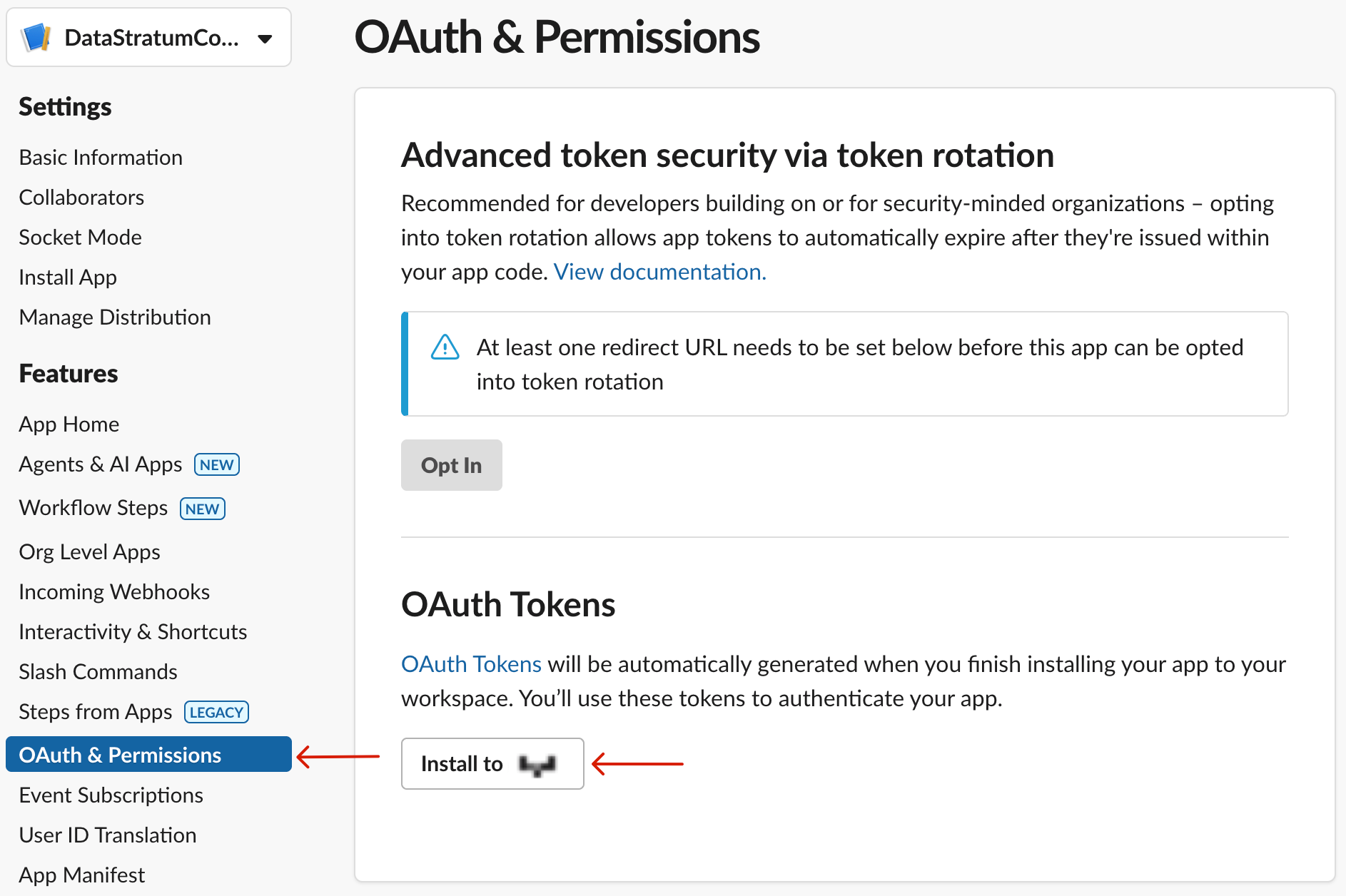Open Basic Information settings
Viewport: 1346px width, 896px height.
point(100,157)
